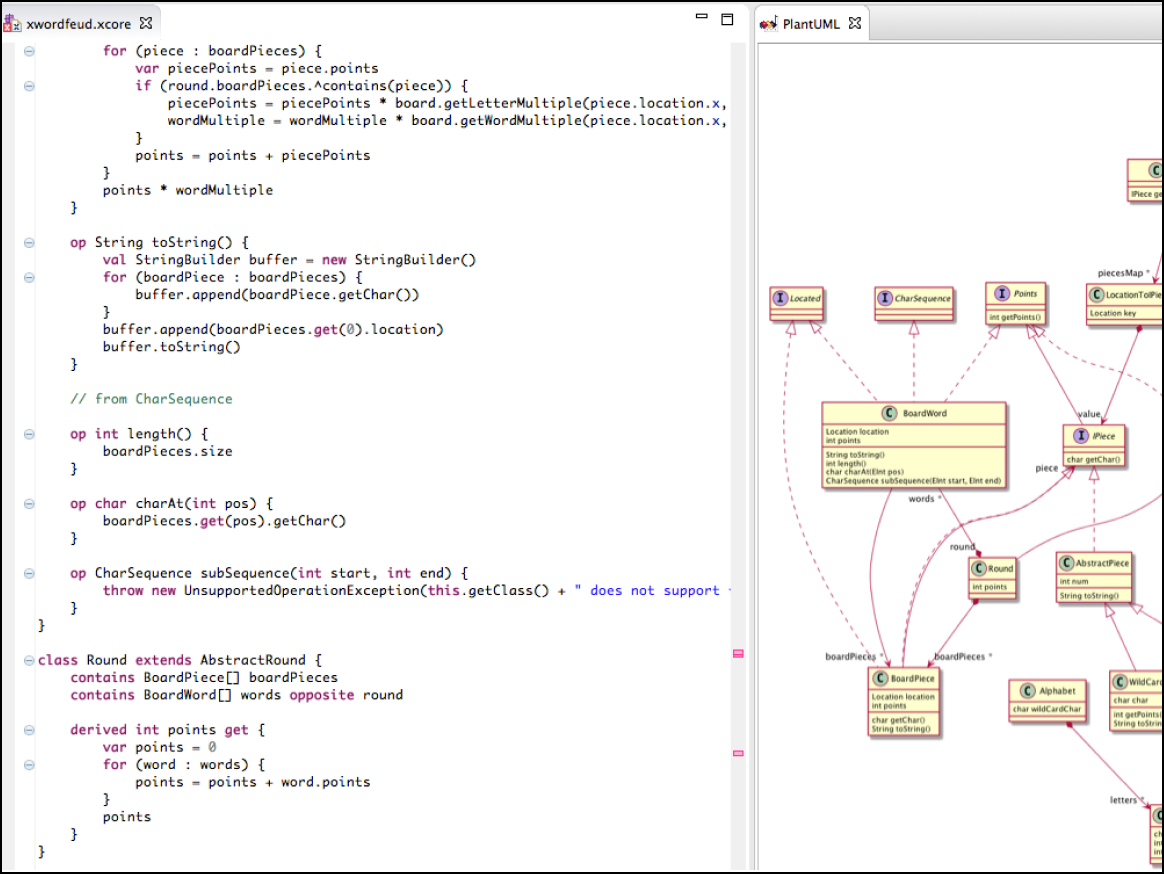1164x874 pixels.
Task: Collapse the 'derived int points get' block
Action: coord(29,730)
